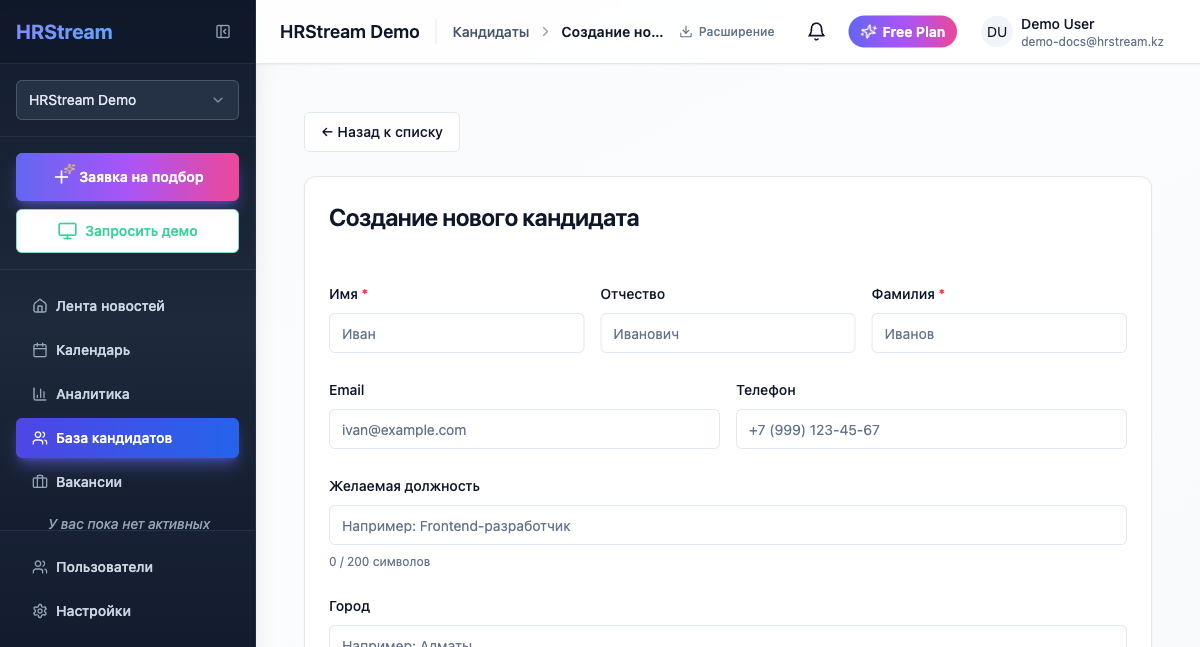Open Настройки using the gear icon
Screen dimensions: 1200x647
[x=38, y=611]
